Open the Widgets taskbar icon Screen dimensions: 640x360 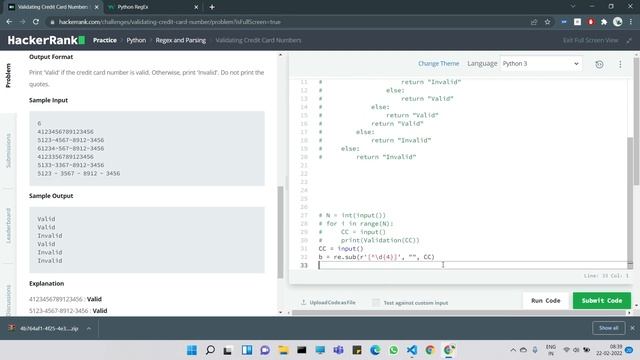[x=247, y=350]
